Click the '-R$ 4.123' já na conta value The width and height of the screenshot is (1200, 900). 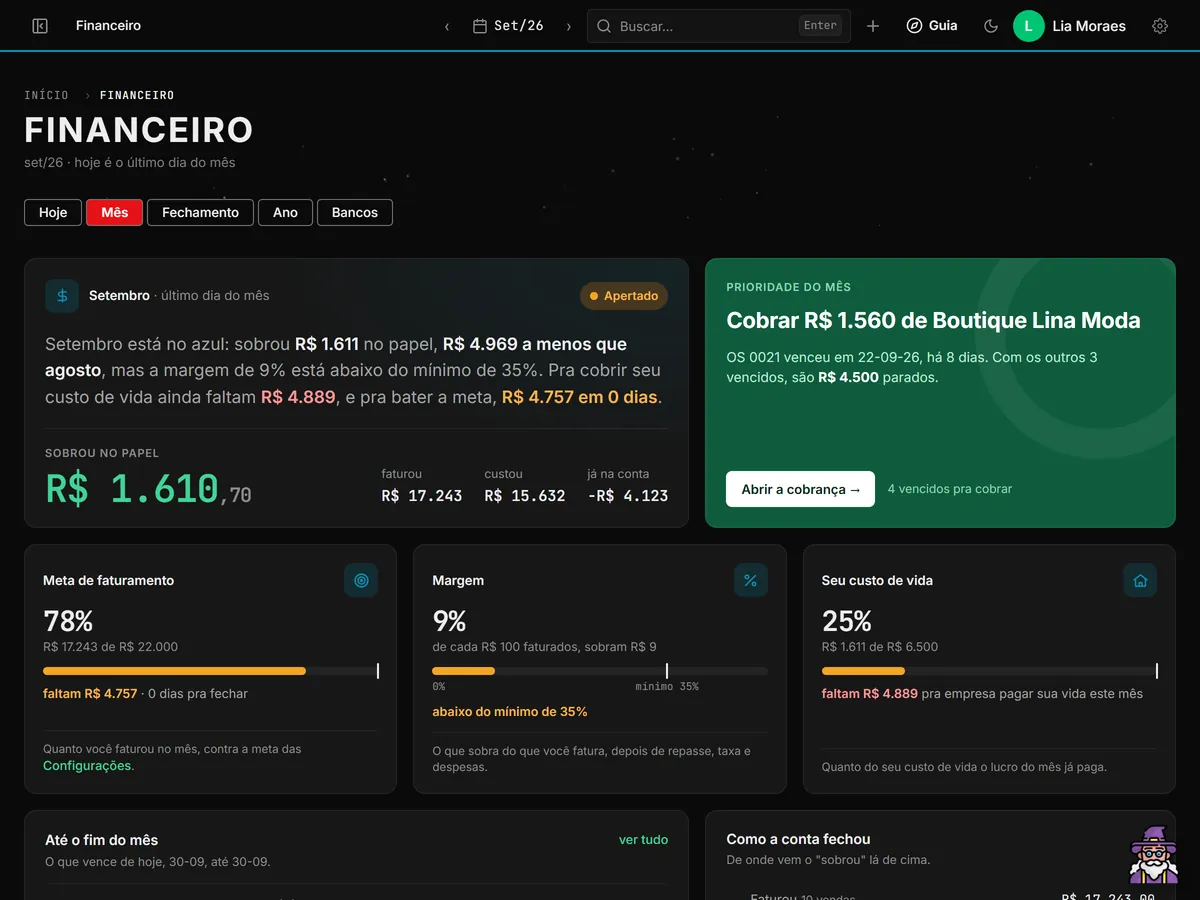[x=627, y=496]
